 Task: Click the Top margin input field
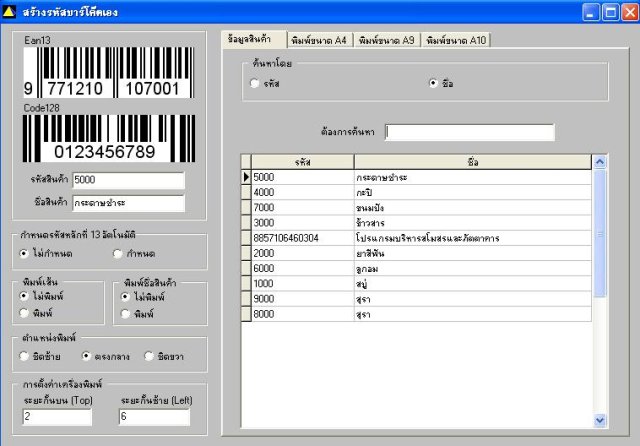[x=57, y=417]
